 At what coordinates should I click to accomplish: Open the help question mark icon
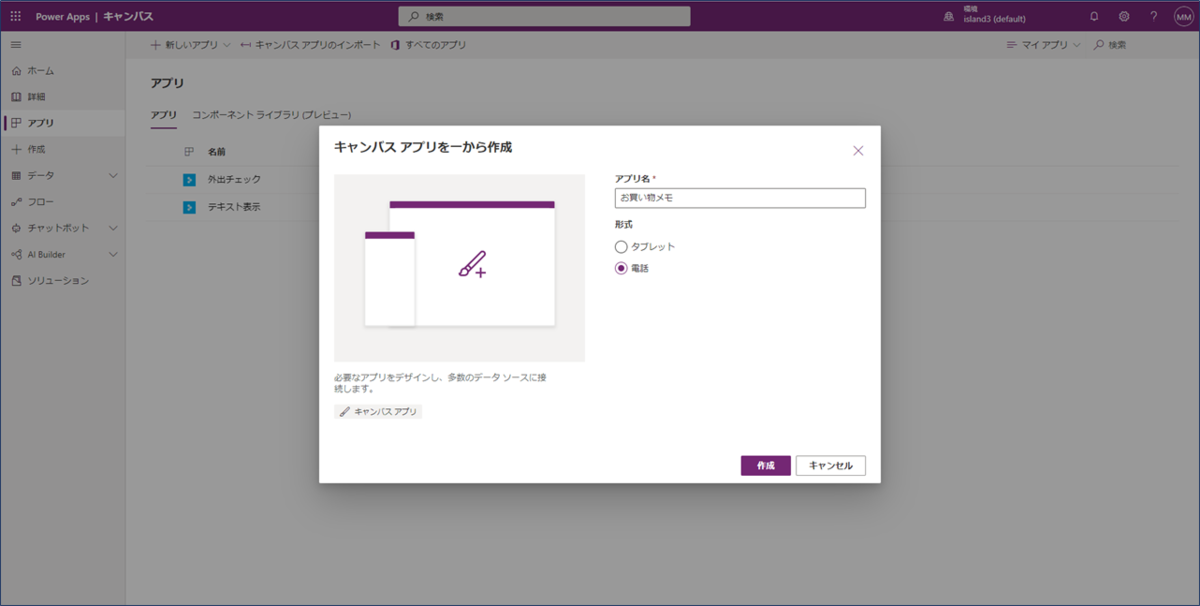click(x=1153, y=16)
